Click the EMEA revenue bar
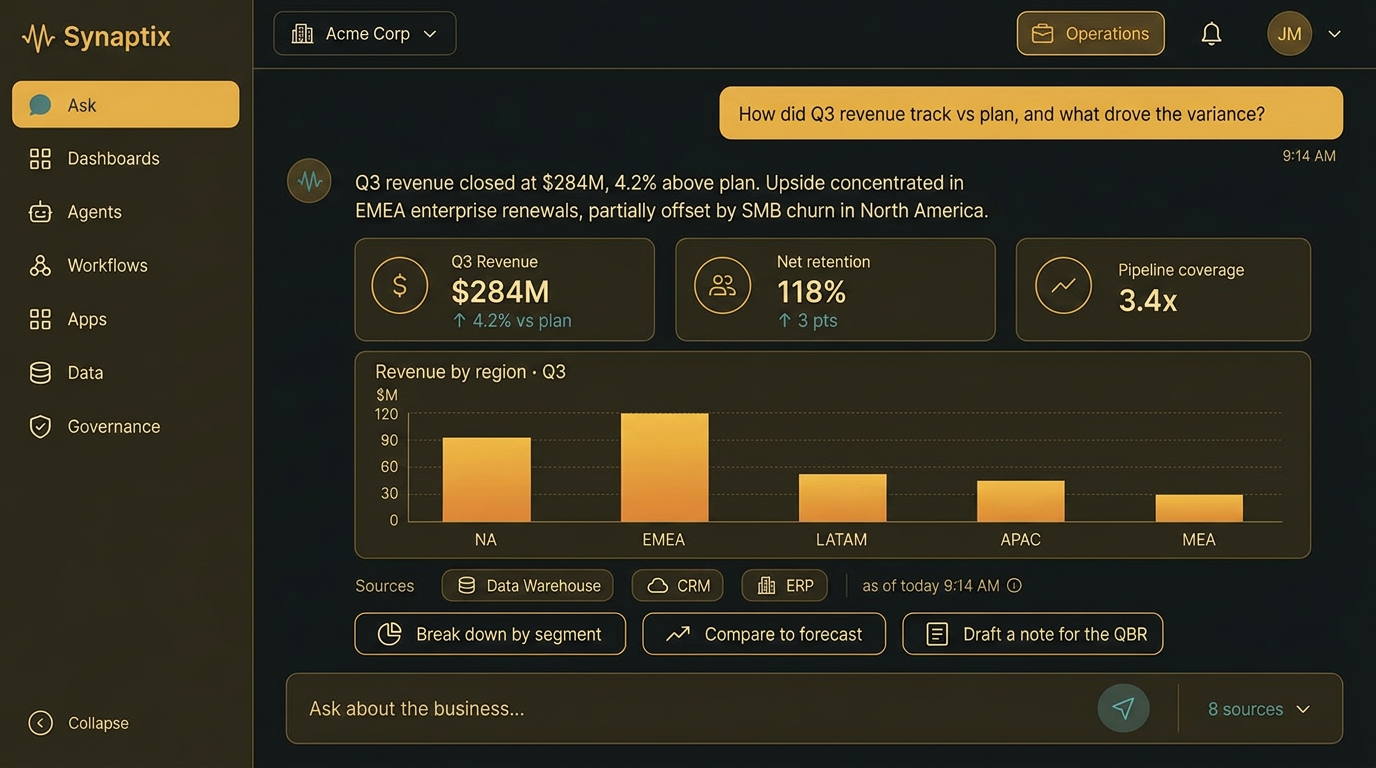 pos(664,467)
